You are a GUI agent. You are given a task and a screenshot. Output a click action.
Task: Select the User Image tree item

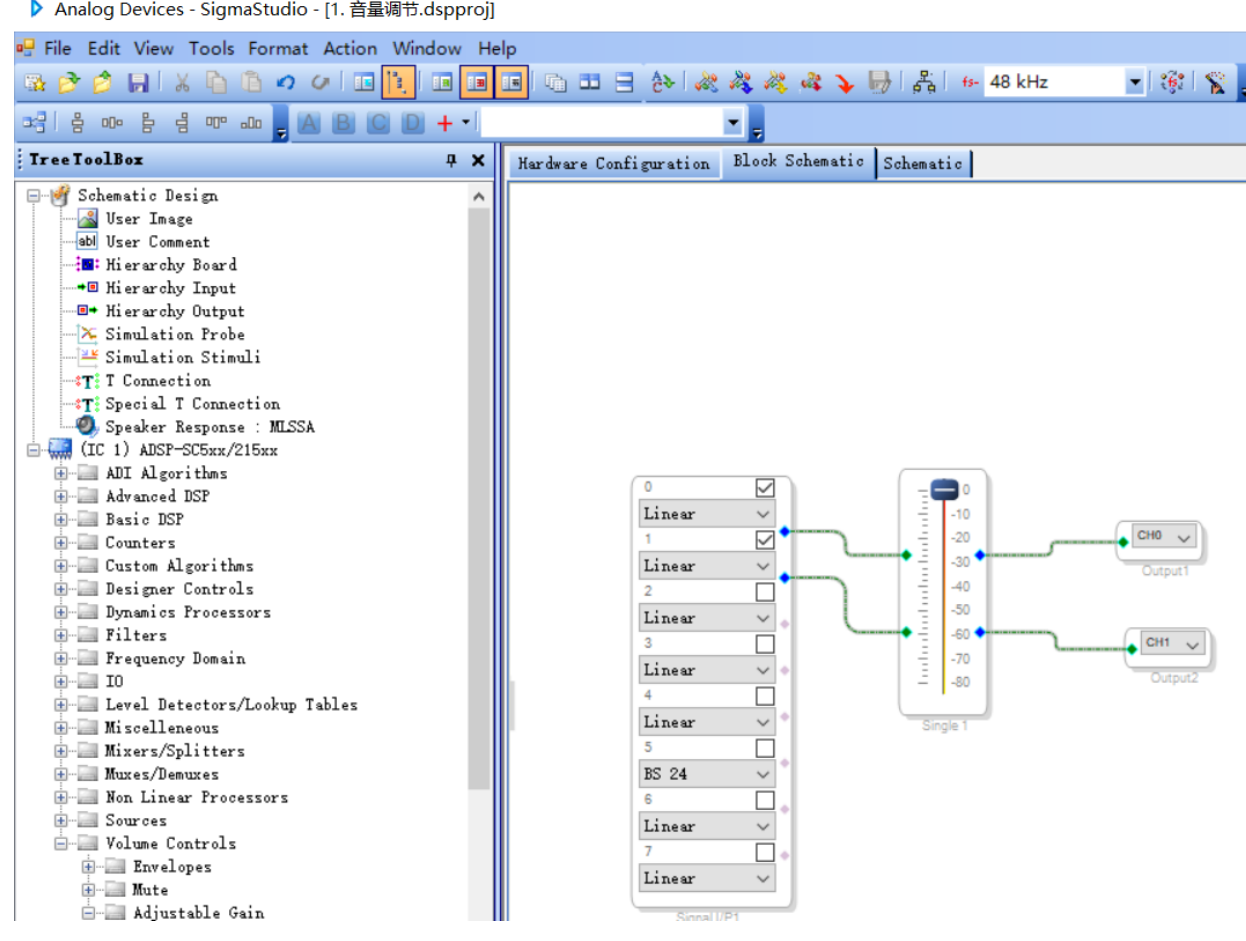[149, 219]
